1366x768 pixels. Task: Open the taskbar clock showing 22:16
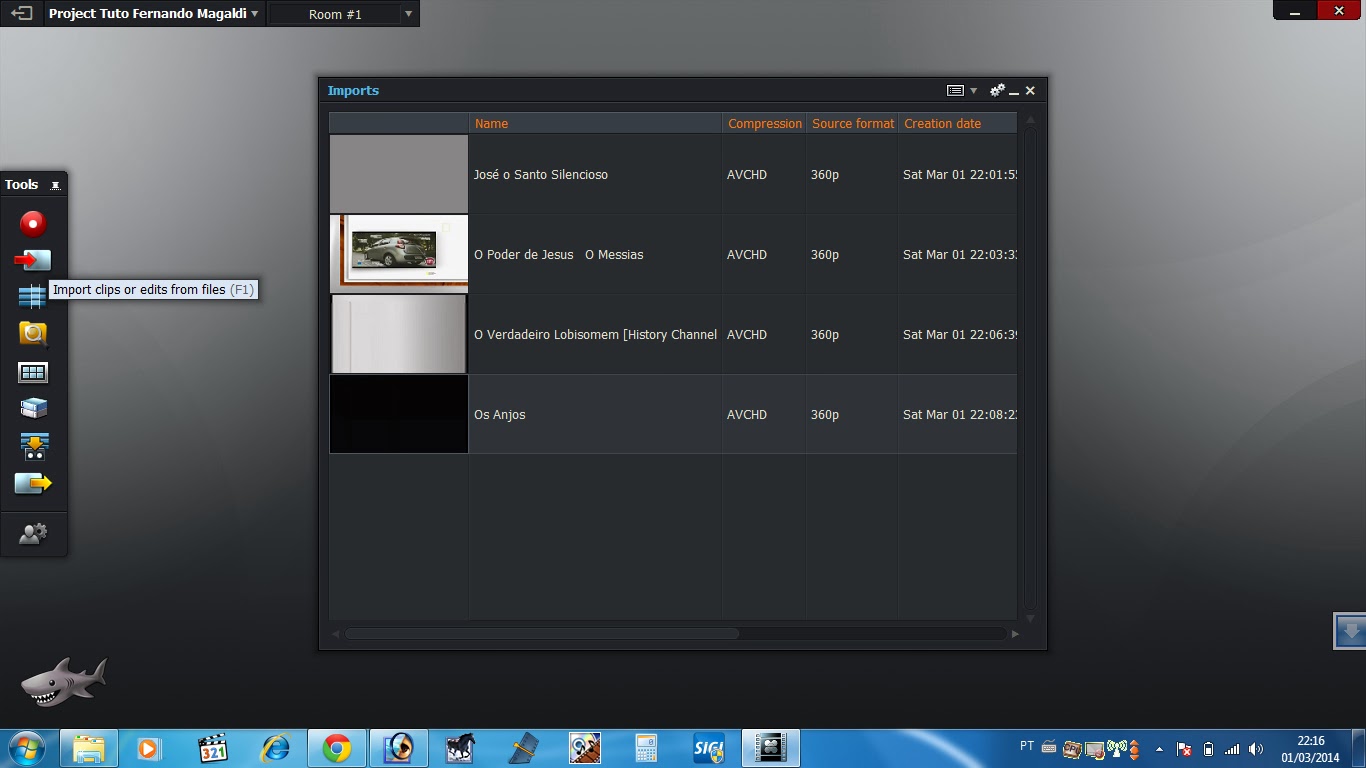pyautogui.click(x=1310, y=749)
